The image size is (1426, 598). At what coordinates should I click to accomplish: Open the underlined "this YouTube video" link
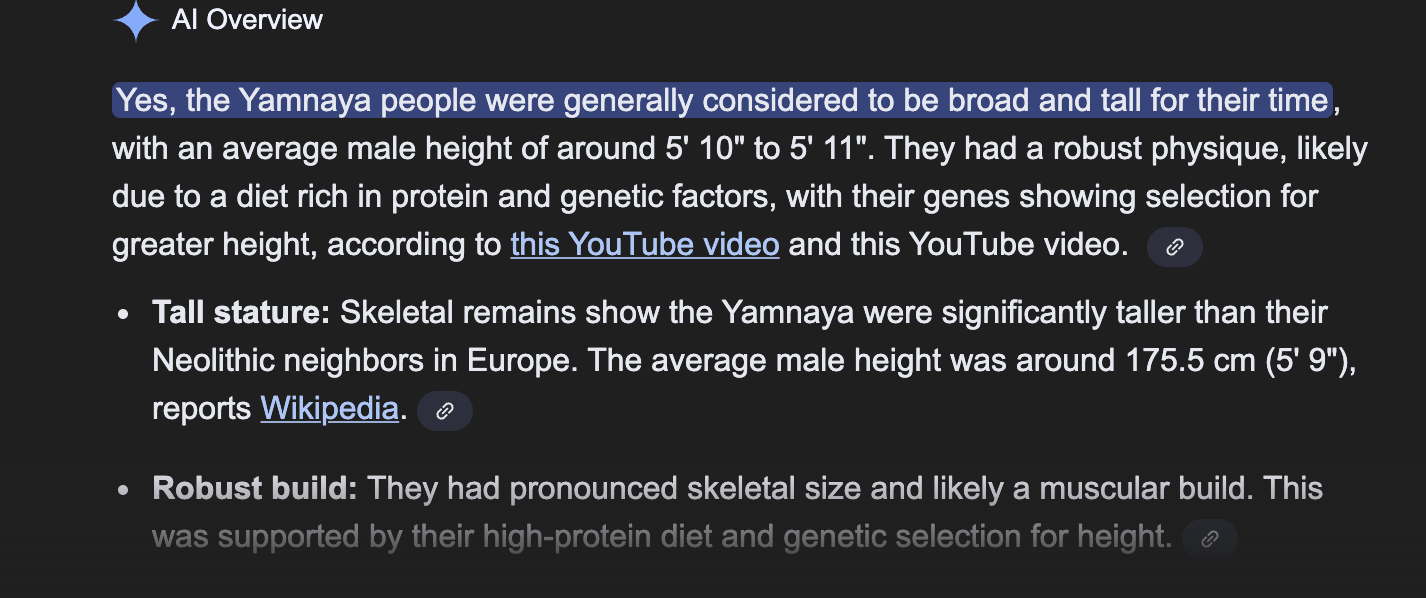[x=644, y=244]
